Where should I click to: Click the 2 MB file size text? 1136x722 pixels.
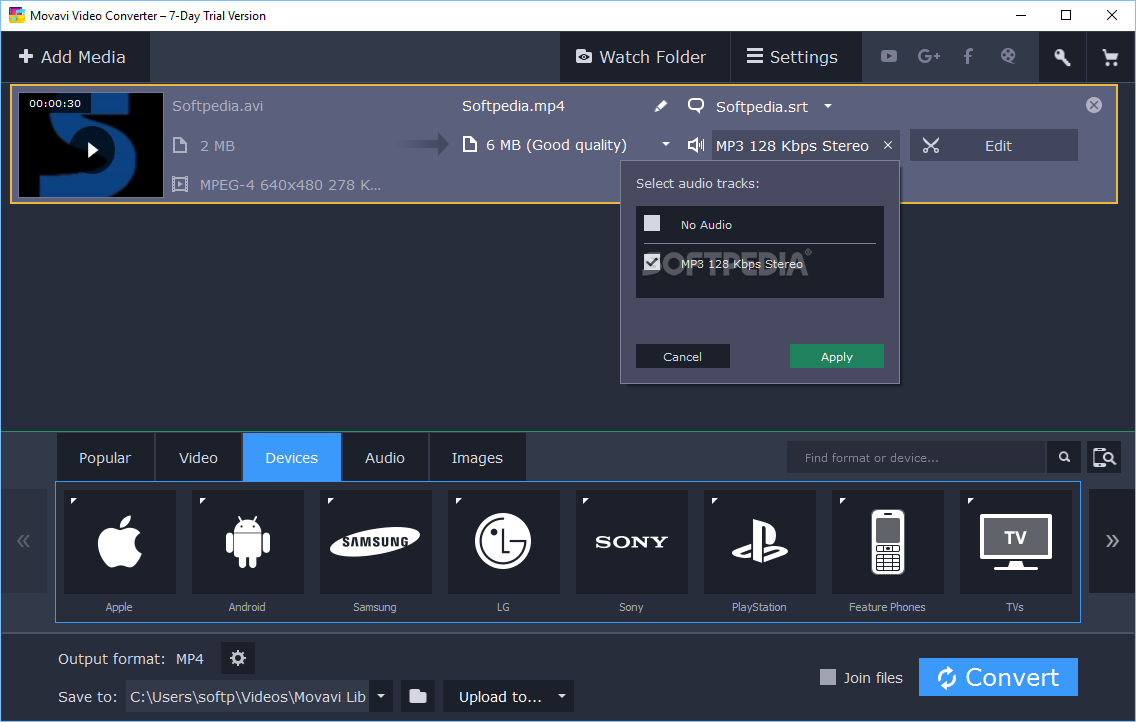217,146
